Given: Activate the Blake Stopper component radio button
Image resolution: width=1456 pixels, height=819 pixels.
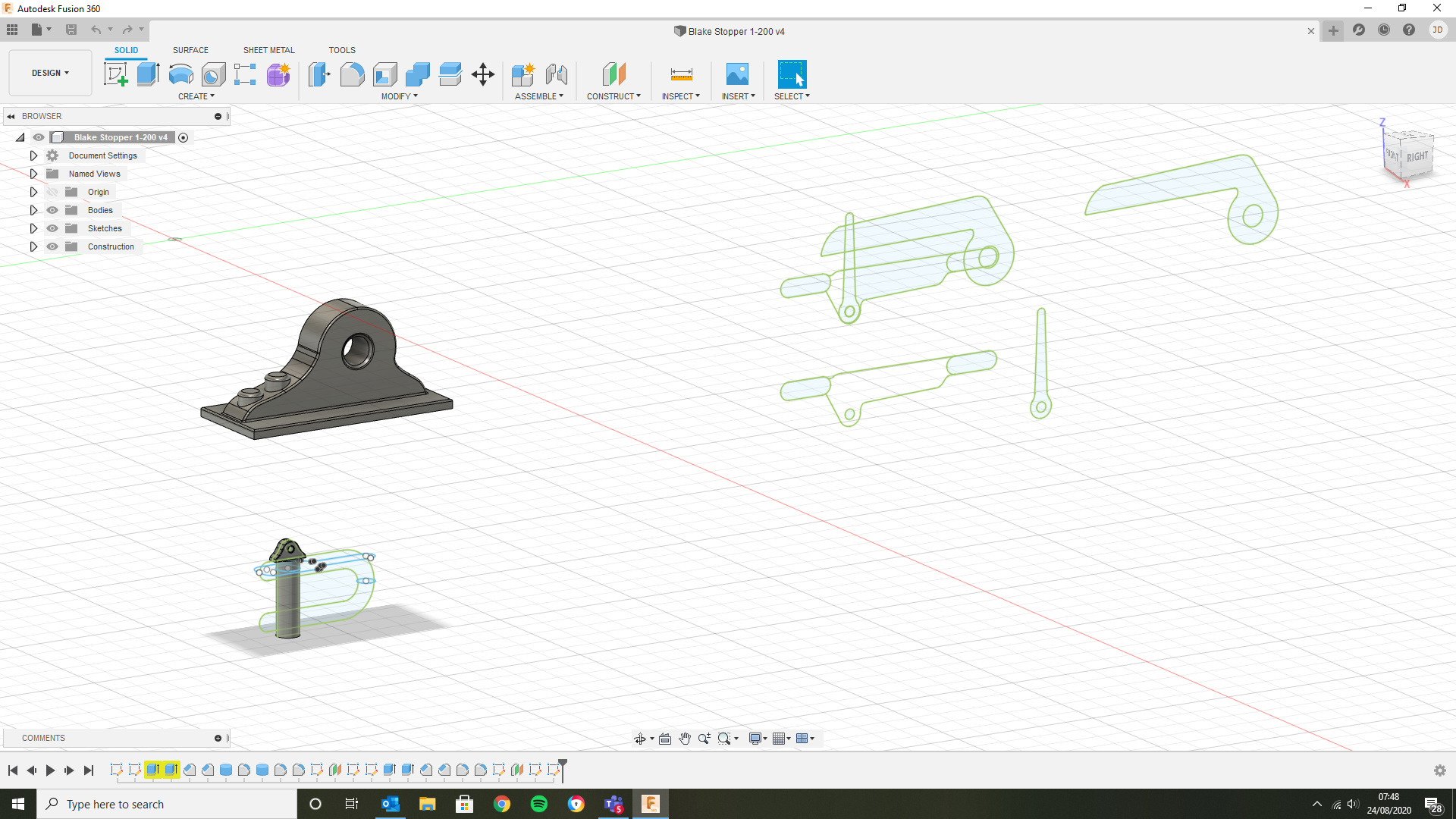Looking at the screenshot, I should point(183,138).
